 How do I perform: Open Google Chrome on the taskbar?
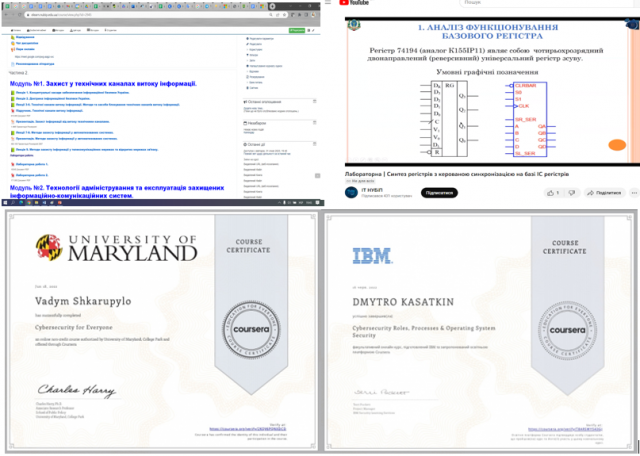[x=29, y=202]
